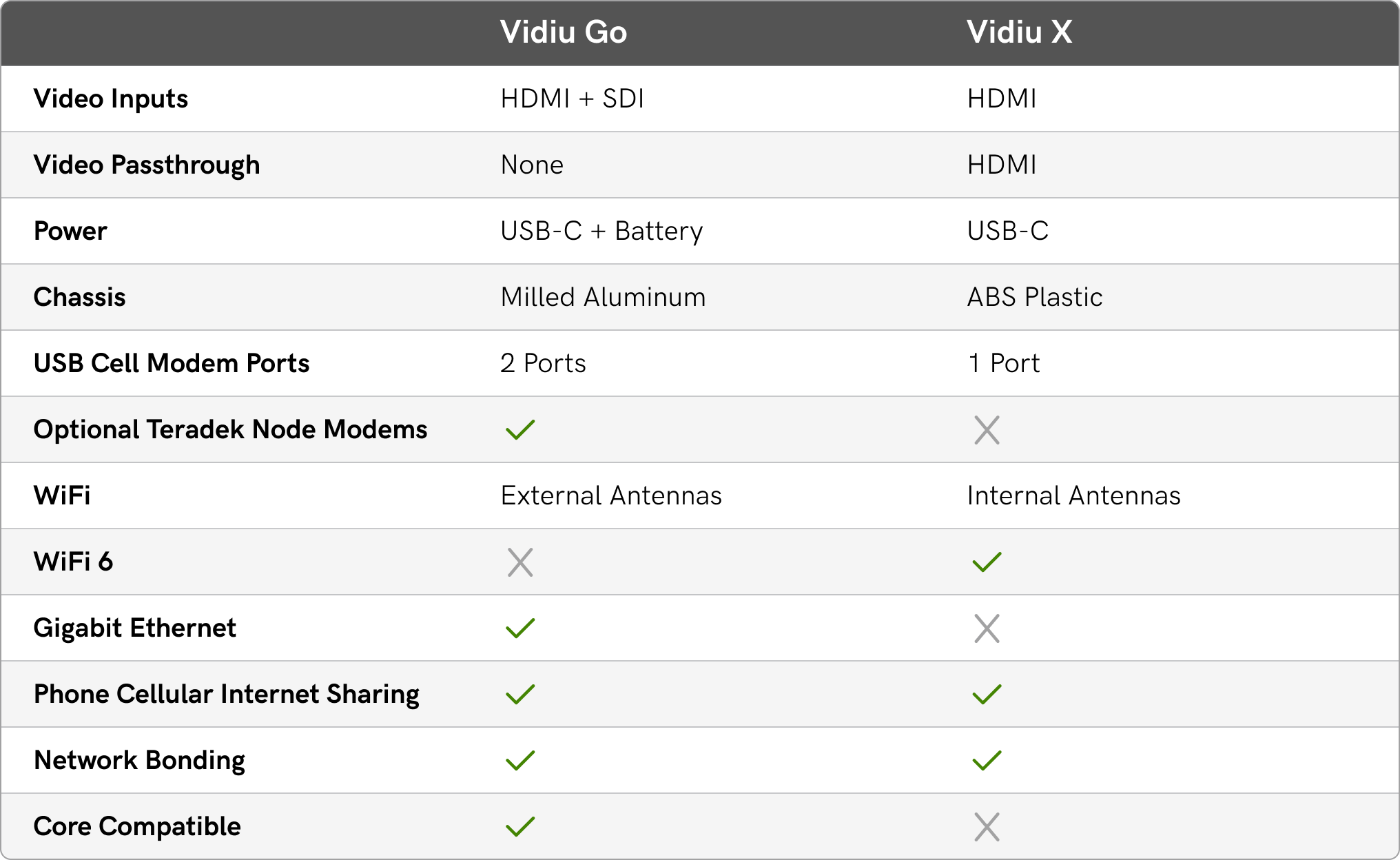Click the Core Compatible cross for Vidiu X
1400x860 pixels.
987,827
